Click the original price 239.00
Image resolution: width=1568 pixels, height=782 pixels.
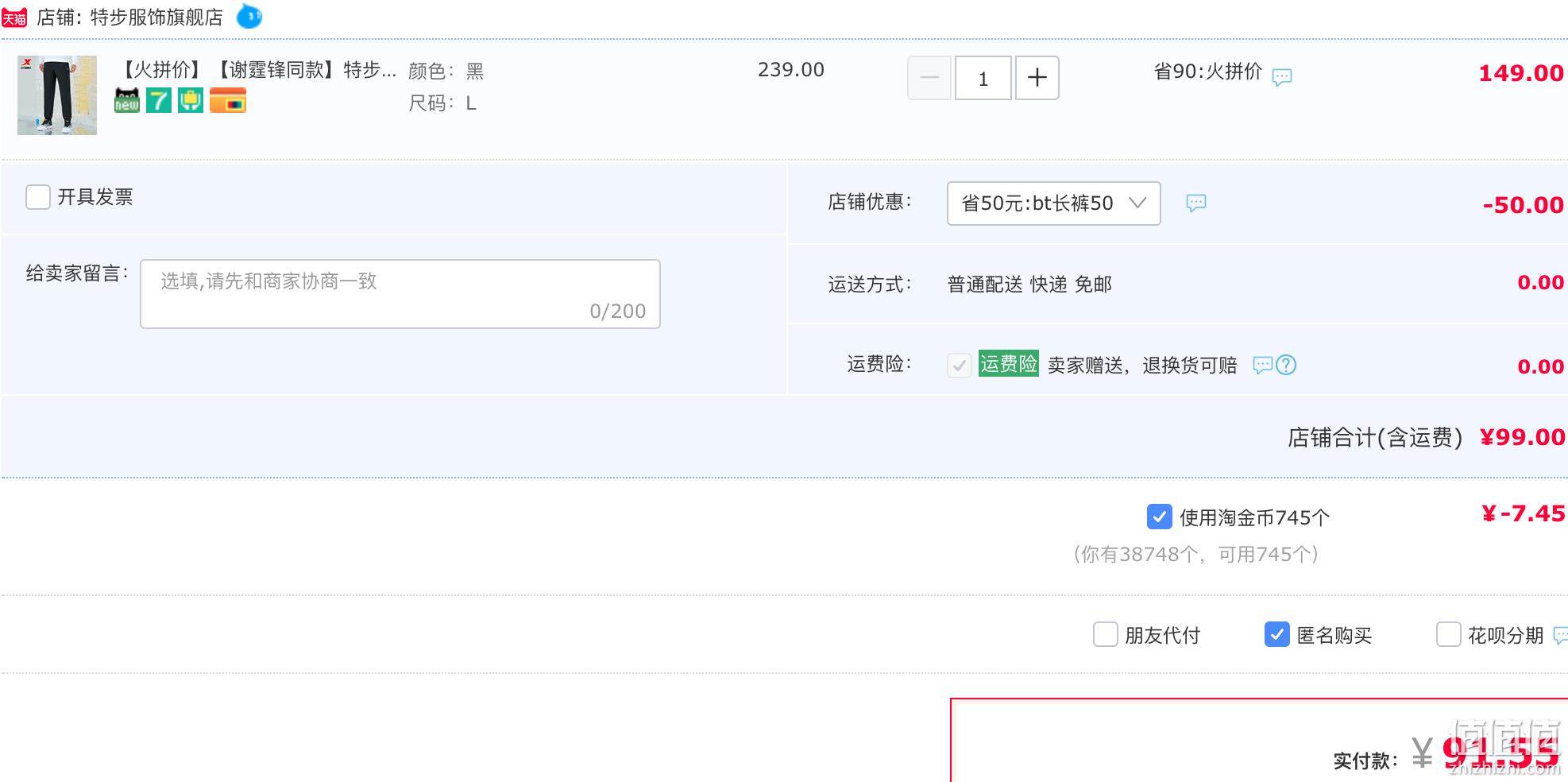(791, 70)
